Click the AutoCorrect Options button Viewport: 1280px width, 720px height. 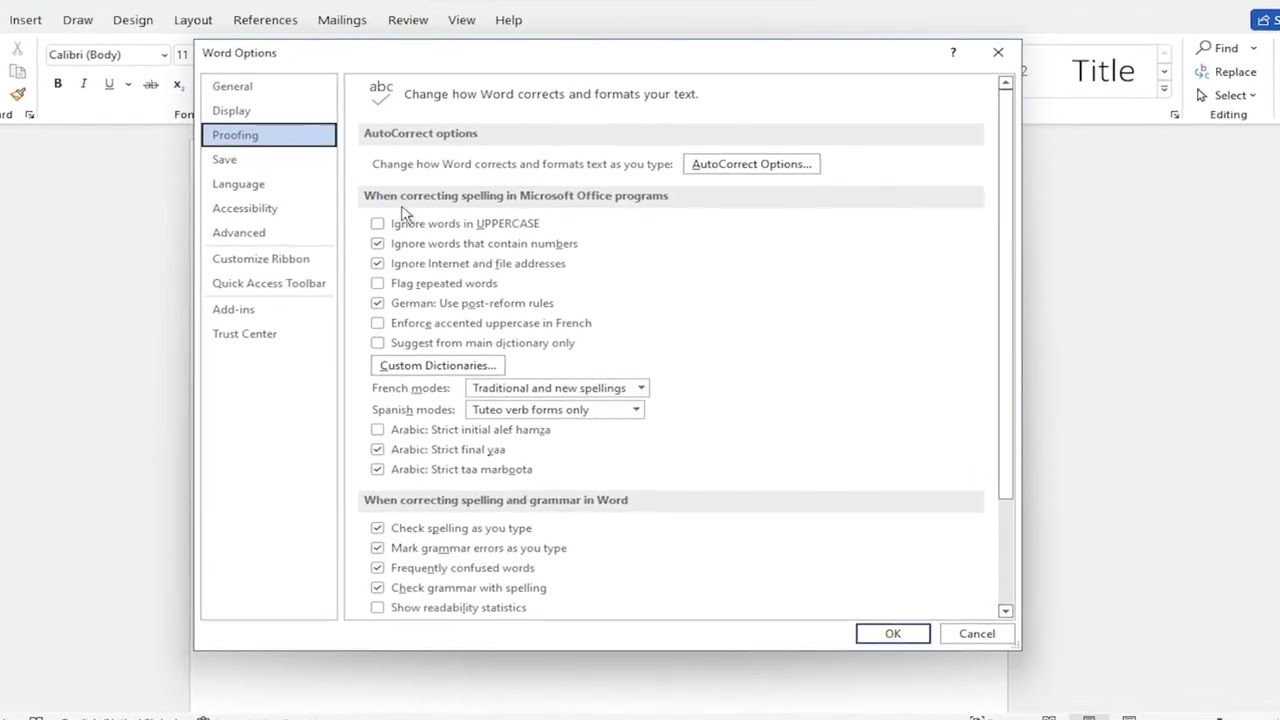pyautogui.click(x=752, y=164)
